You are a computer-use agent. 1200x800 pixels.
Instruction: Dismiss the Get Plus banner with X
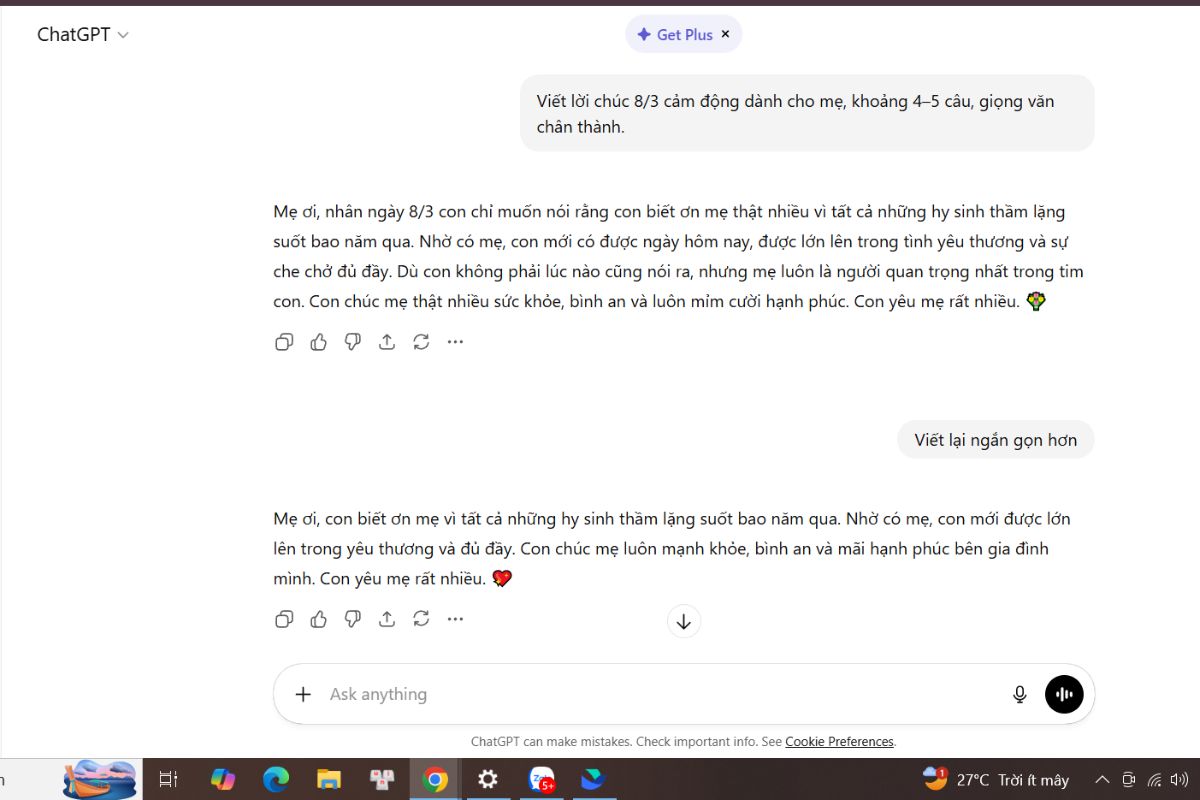[x=726, y=34]
